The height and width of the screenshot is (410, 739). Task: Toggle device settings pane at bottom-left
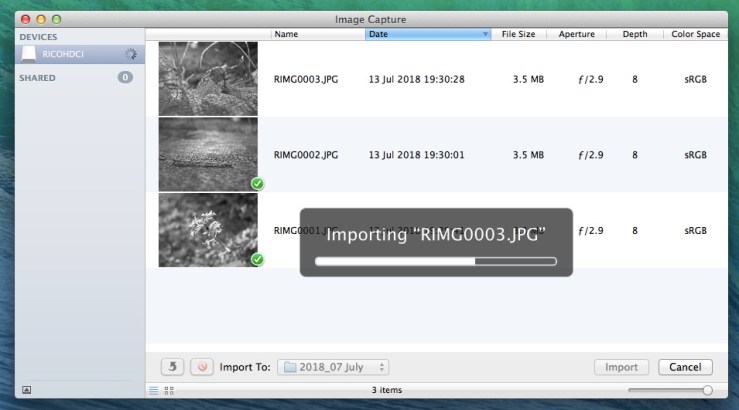(x=26, y=391)
